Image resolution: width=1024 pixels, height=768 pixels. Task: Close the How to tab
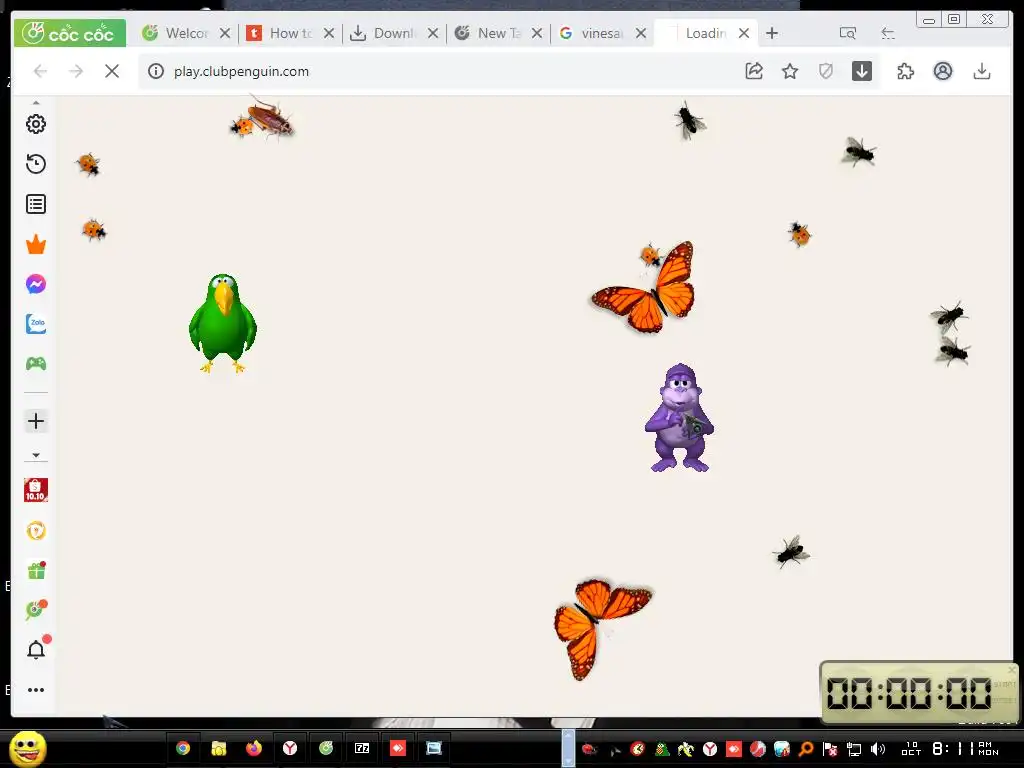point(329,33)
